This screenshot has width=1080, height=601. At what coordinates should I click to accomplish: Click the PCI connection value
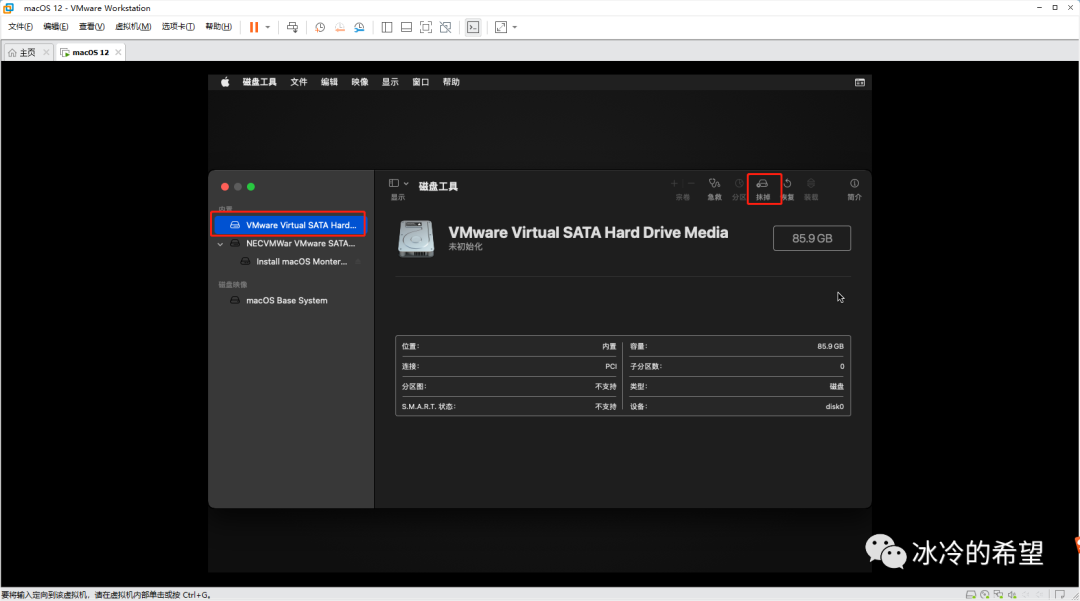point(610,367)
